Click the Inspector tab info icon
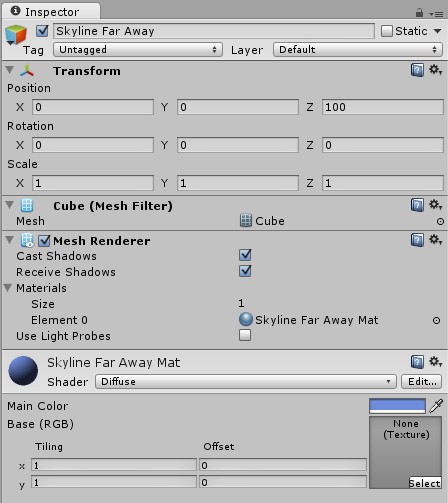Viewport: 448px width, 503px height. [x=15, y=11]
